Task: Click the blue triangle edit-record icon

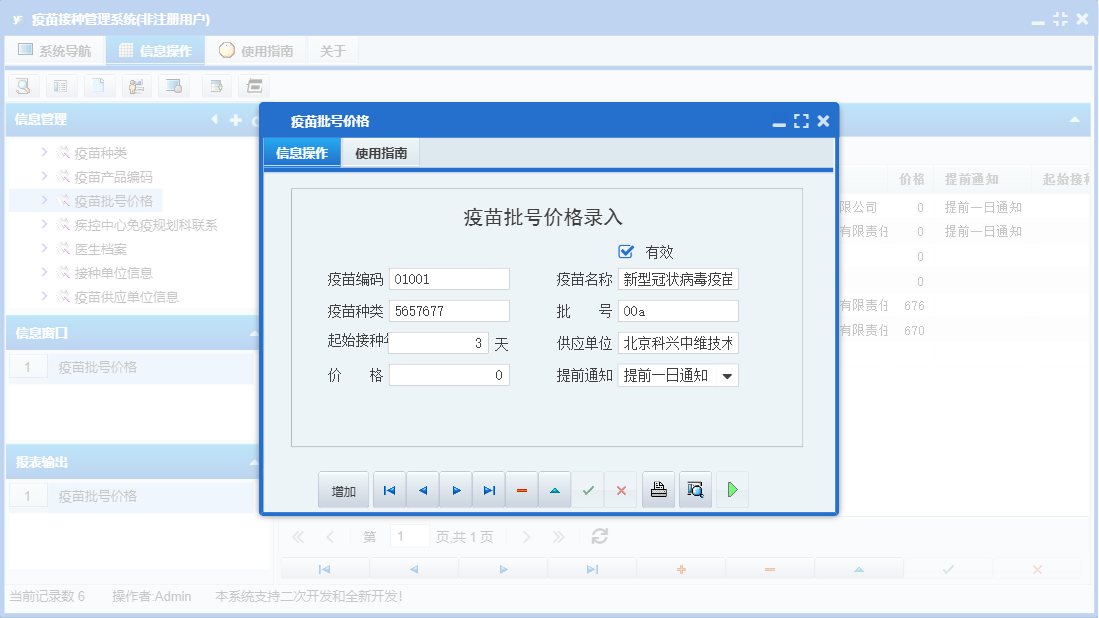Action: click(x=554, y=489)
